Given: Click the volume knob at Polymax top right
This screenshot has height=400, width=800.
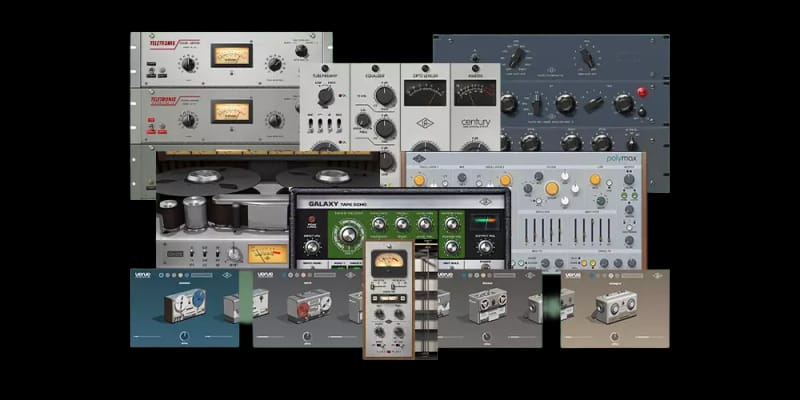Looking at the screenshot, I should pyautogui.click(x=629, y=180).
